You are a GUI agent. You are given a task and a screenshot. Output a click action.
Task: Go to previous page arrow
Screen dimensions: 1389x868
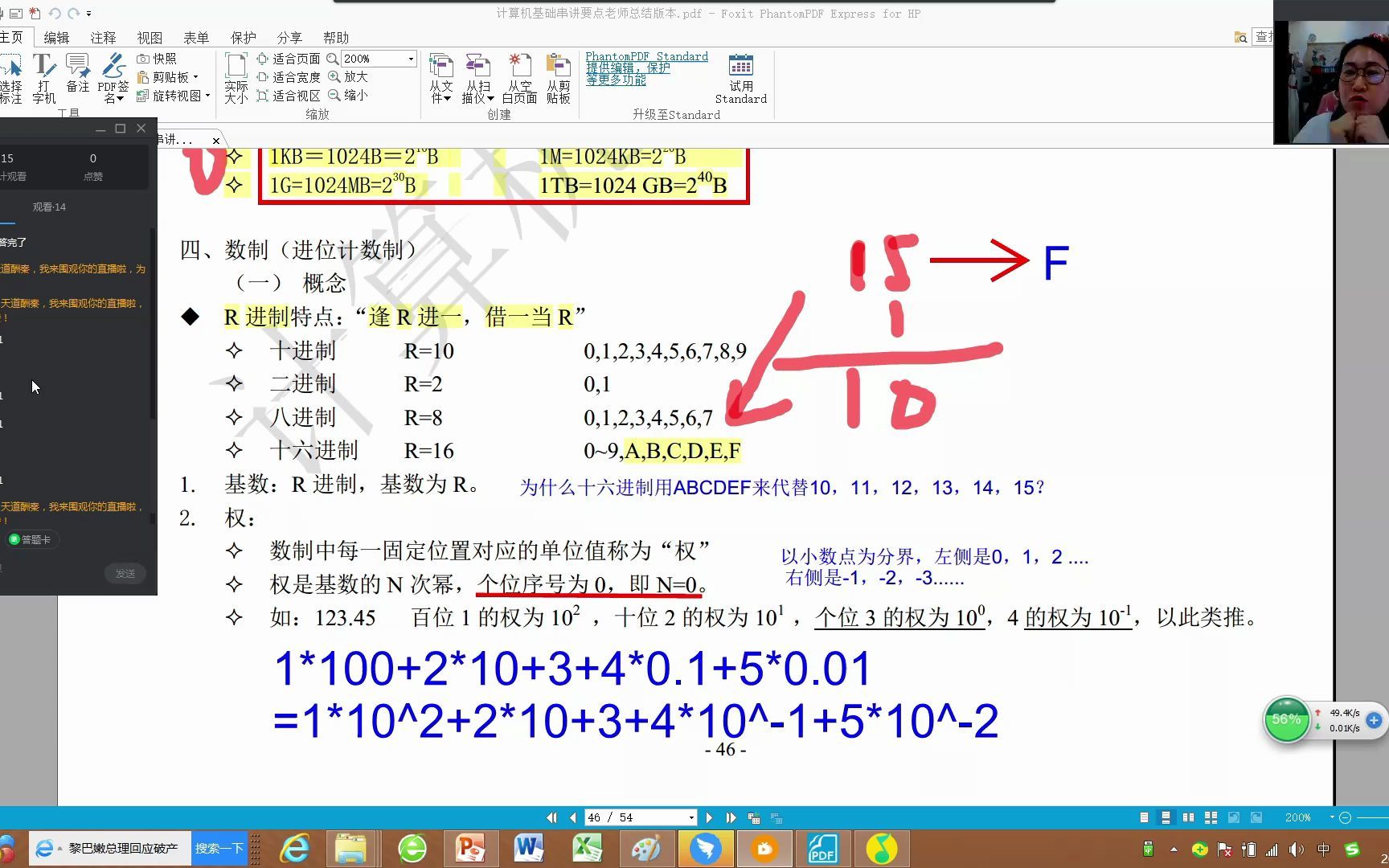tap(572, 817)
